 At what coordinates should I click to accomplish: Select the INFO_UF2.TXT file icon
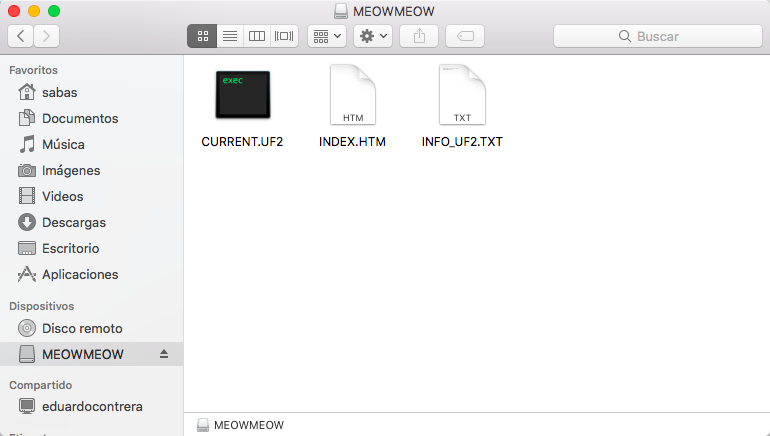pyautogui.click(x=462, y=94)
